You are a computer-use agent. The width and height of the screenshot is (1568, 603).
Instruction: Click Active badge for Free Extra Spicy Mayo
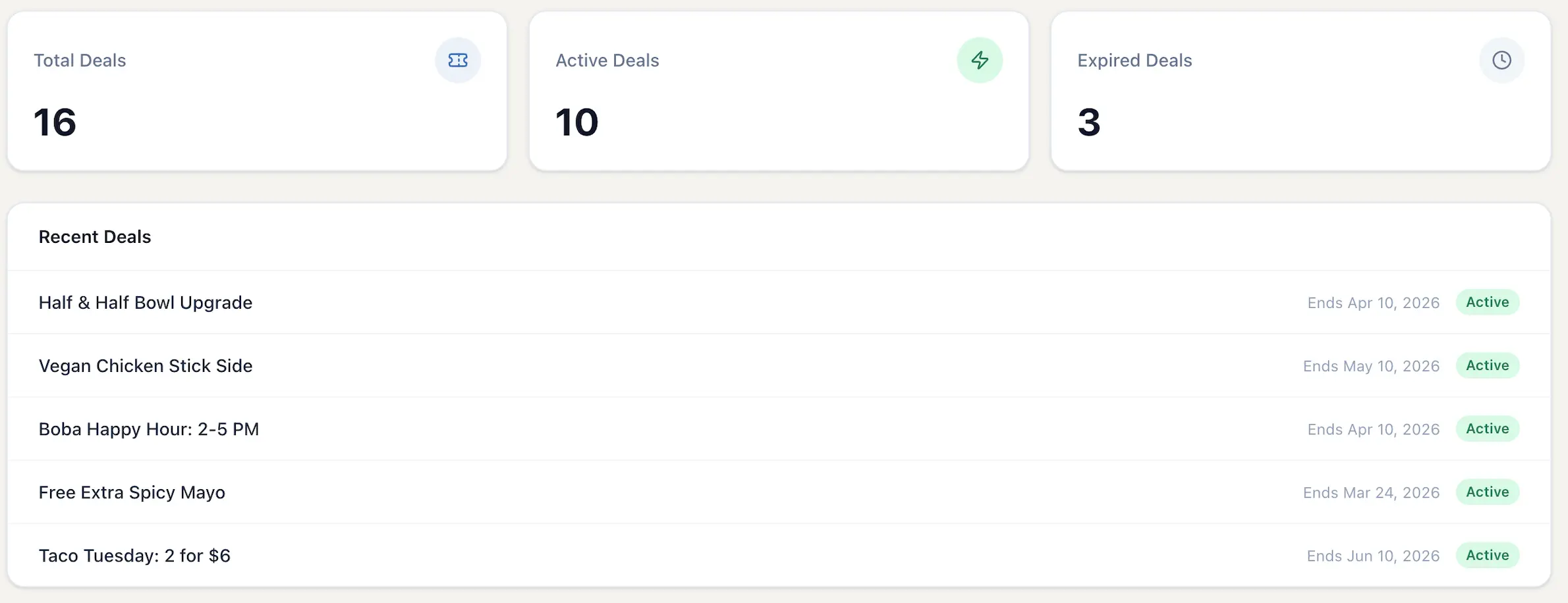tap(1487, 492)
